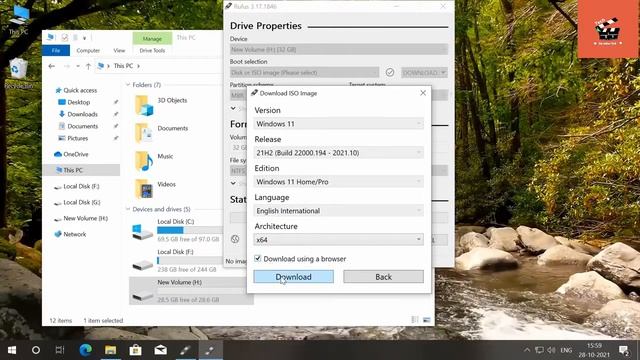Open Desktop in navigation pane
640x360 pixels.
[79, 102]
